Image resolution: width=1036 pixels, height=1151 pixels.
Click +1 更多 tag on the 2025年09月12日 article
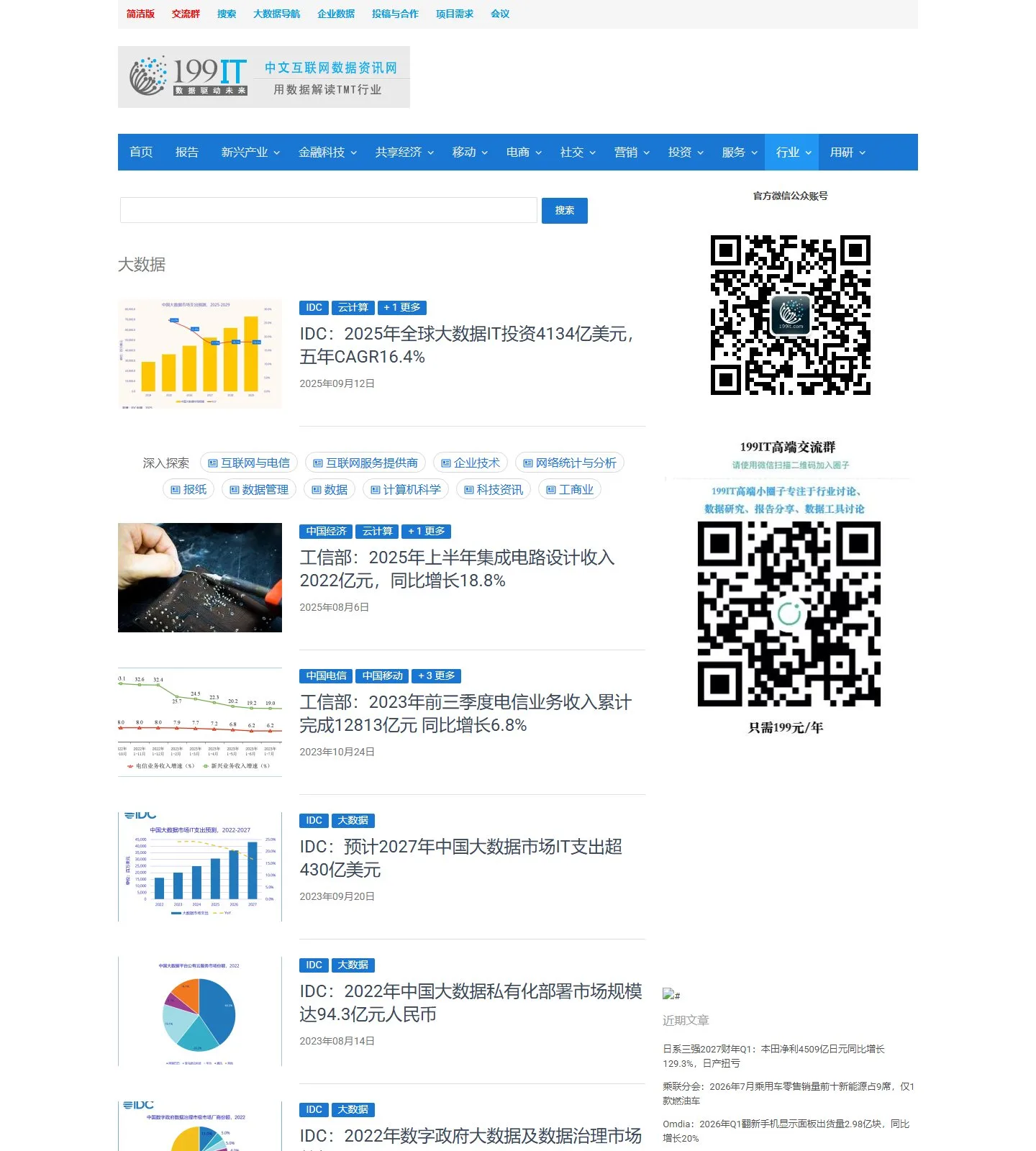click(x=402, y=308)
